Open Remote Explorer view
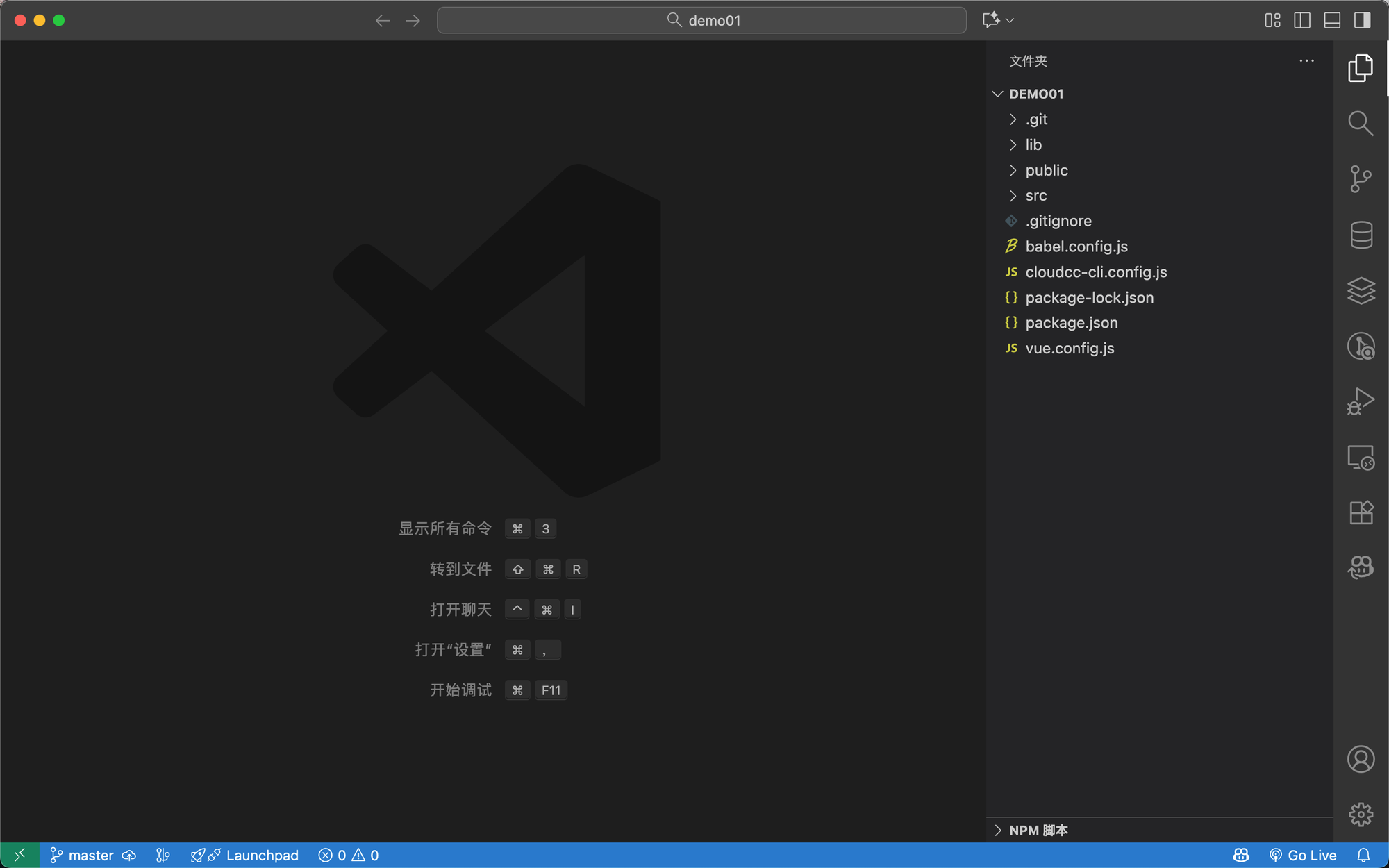 (1361, 458)
